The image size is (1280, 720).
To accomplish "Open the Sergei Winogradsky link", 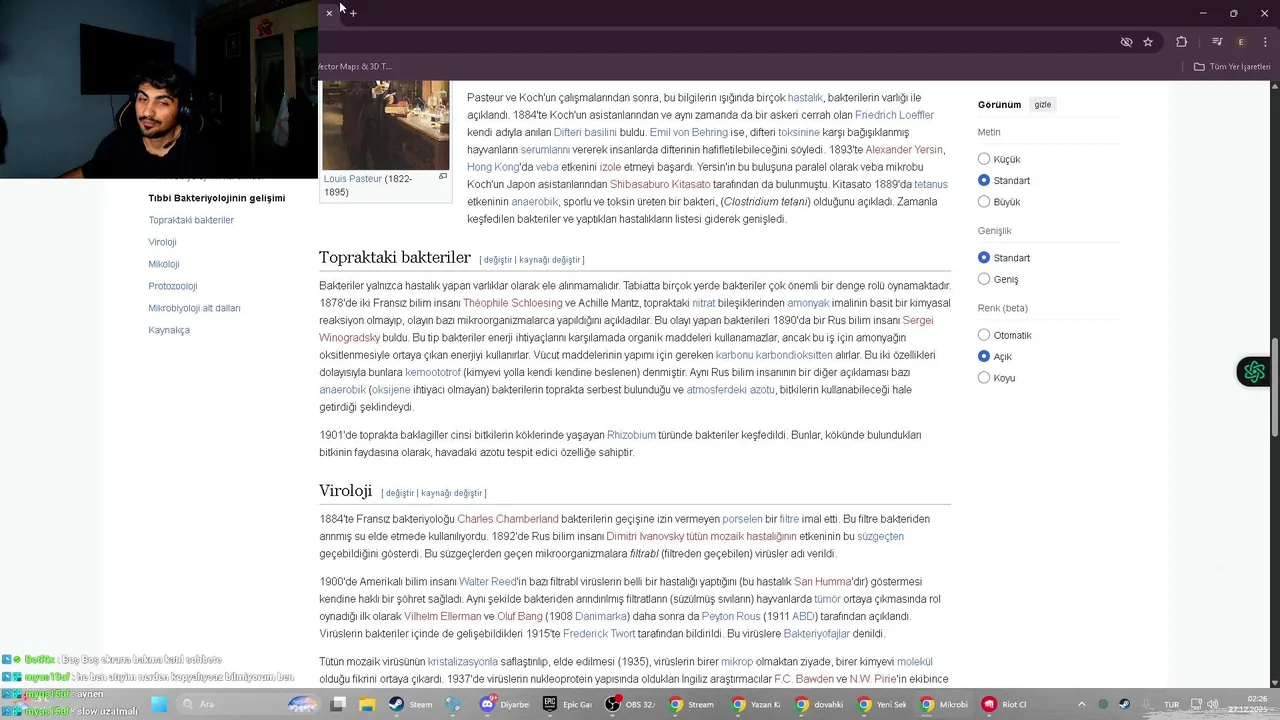I will pyautogui.click(x=626, y=329).
